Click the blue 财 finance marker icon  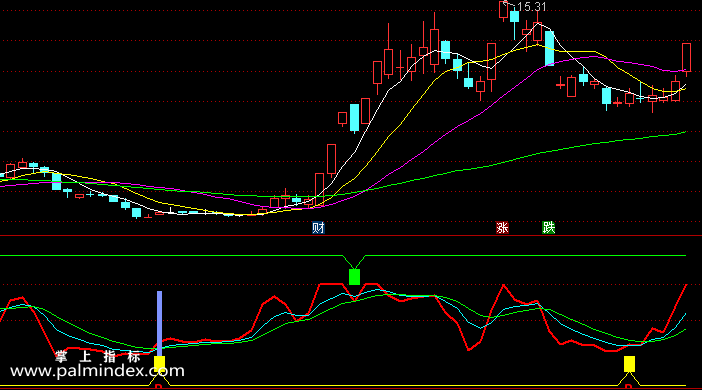(x=318, y=228)
